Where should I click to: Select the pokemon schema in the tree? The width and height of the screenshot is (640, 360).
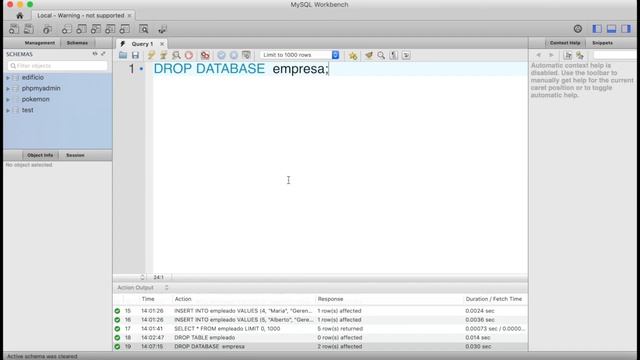click(36, 99)
